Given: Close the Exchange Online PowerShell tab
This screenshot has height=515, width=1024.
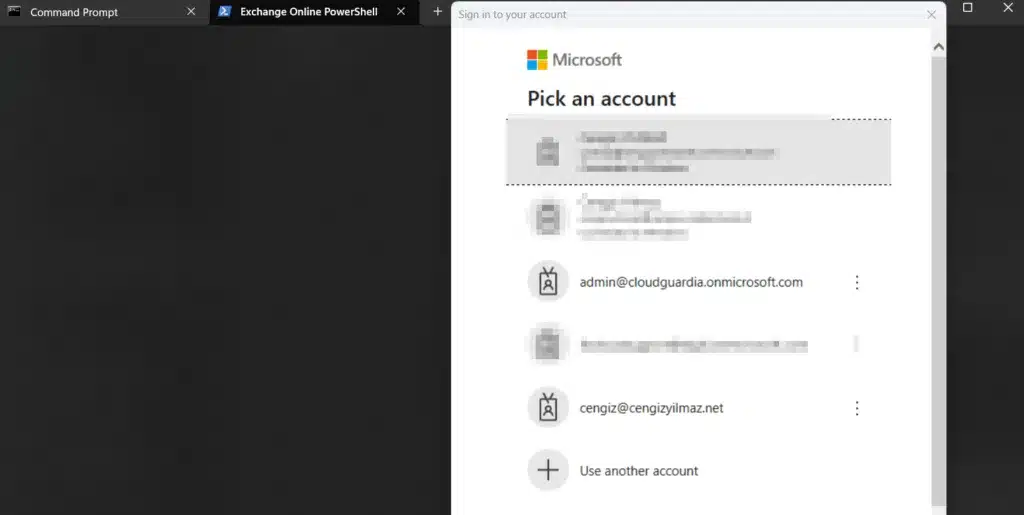Looking at the screenshot, I should click(x=401, y=12).
